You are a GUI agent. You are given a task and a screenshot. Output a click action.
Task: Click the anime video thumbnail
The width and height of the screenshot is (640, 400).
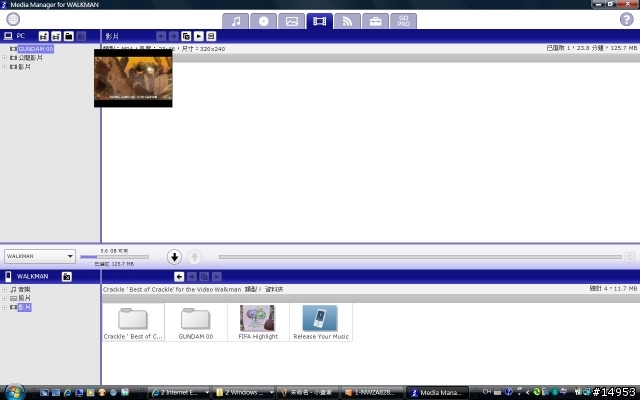click(x=133, y=78)
